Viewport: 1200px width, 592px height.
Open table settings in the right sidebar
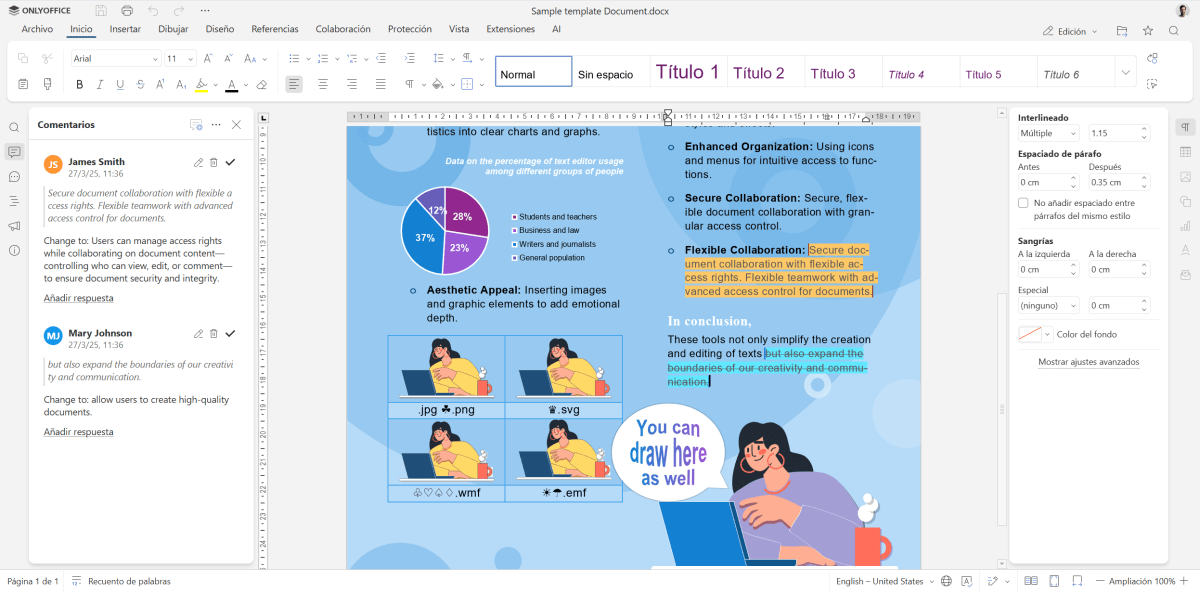pos(1185,152)
